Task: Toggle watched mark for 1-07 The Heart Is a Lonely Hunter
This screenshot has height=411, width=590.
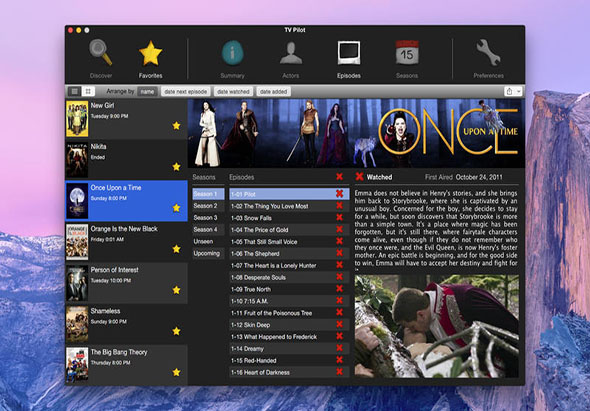Action: pos(339,265)
